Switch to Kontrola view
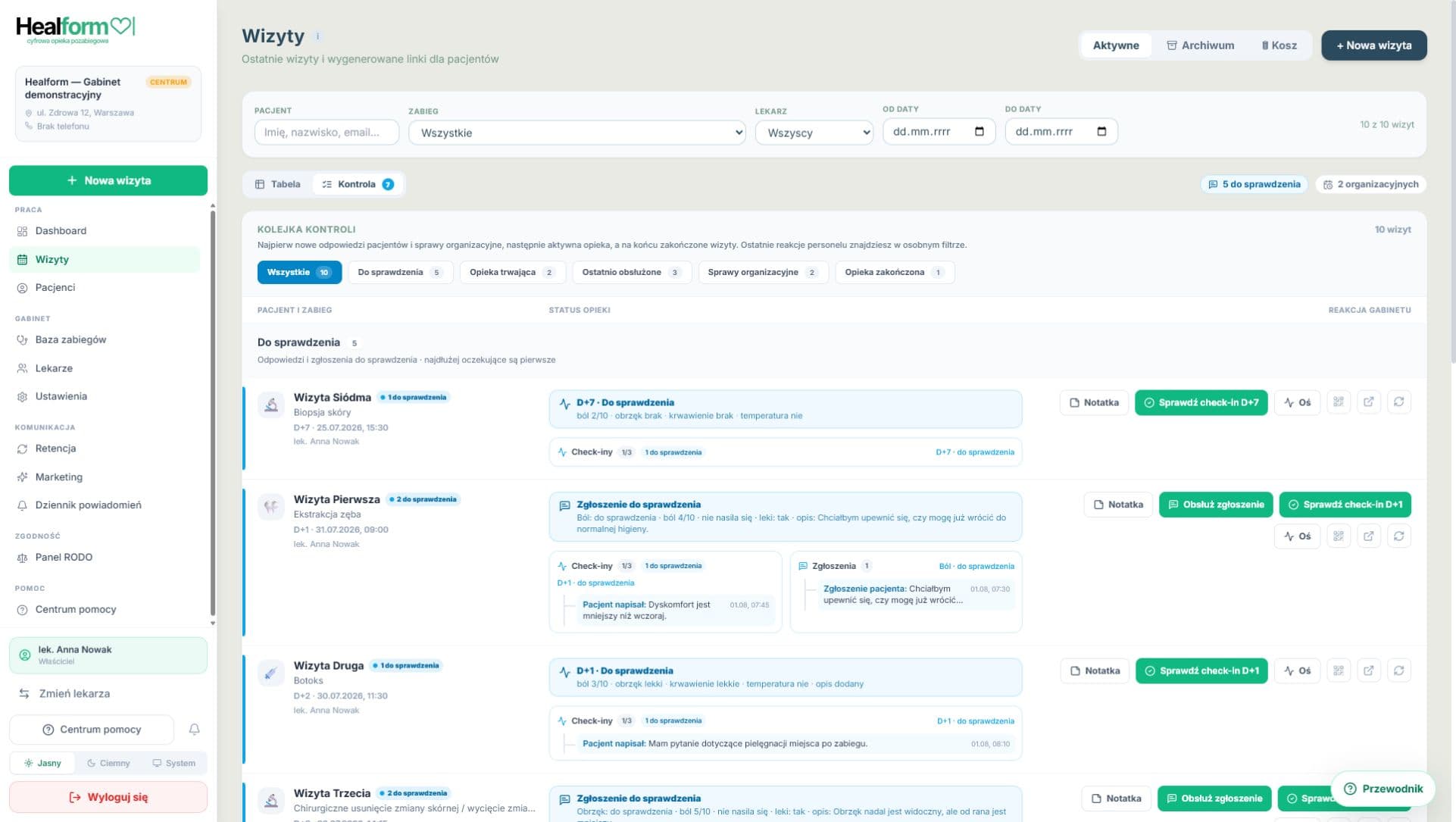The height and width of the screenshot is (822, 1456). pos(358,184)
